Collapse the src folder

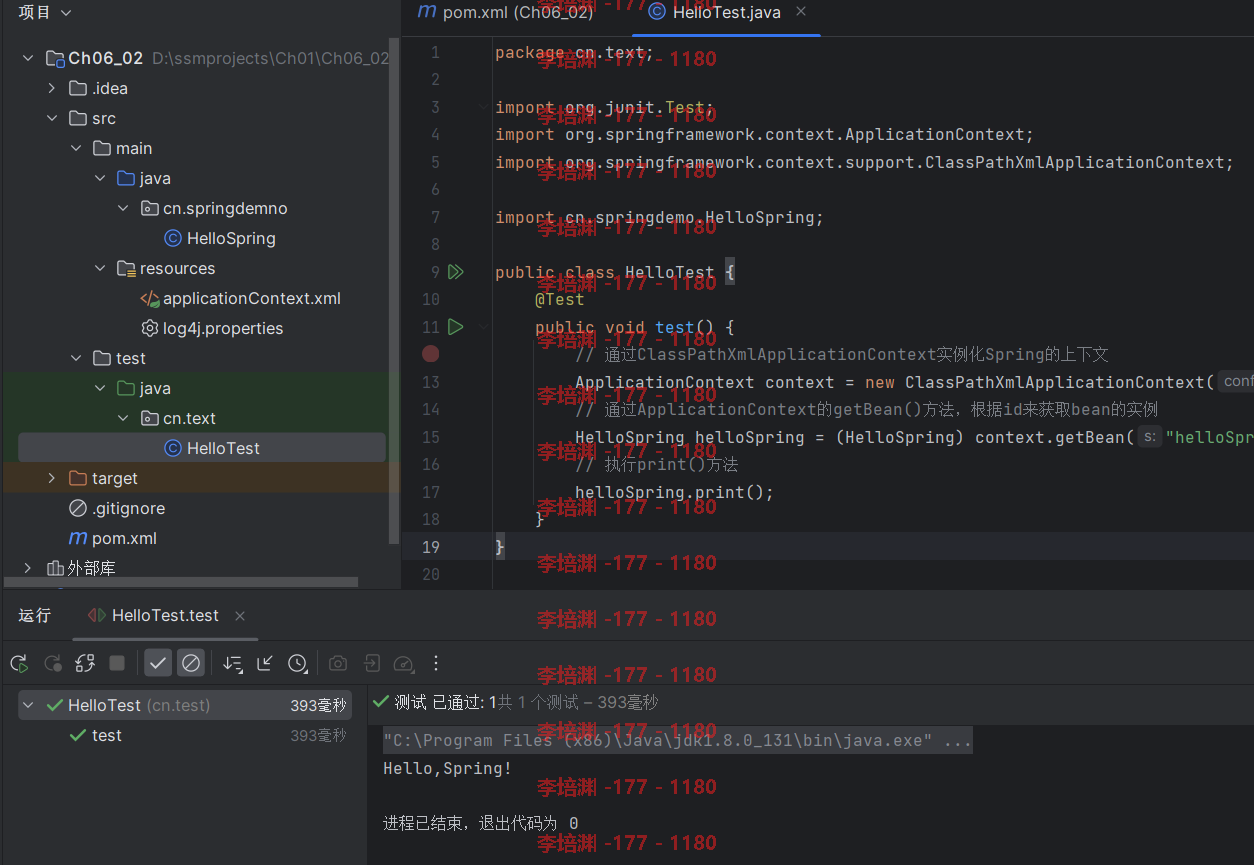coord(52,118)
